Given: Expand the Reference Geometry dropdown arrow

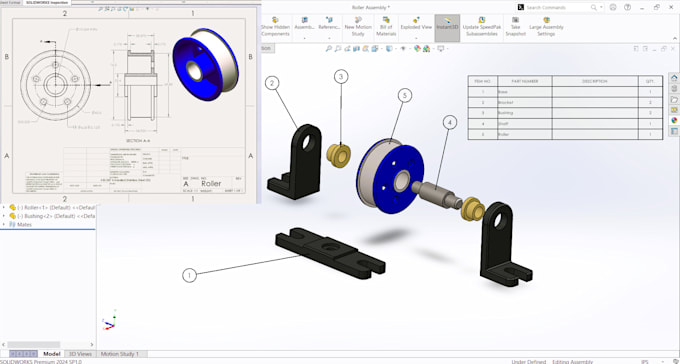Looking at the screenshot, I should tap(329, 38).
